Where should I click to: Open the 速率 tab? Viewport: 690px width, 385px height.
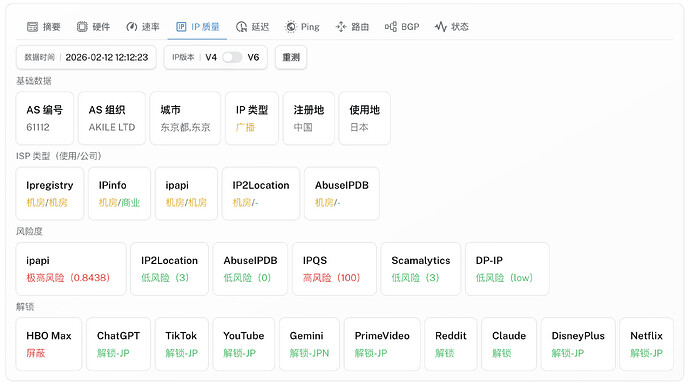[x=143, y=27]
